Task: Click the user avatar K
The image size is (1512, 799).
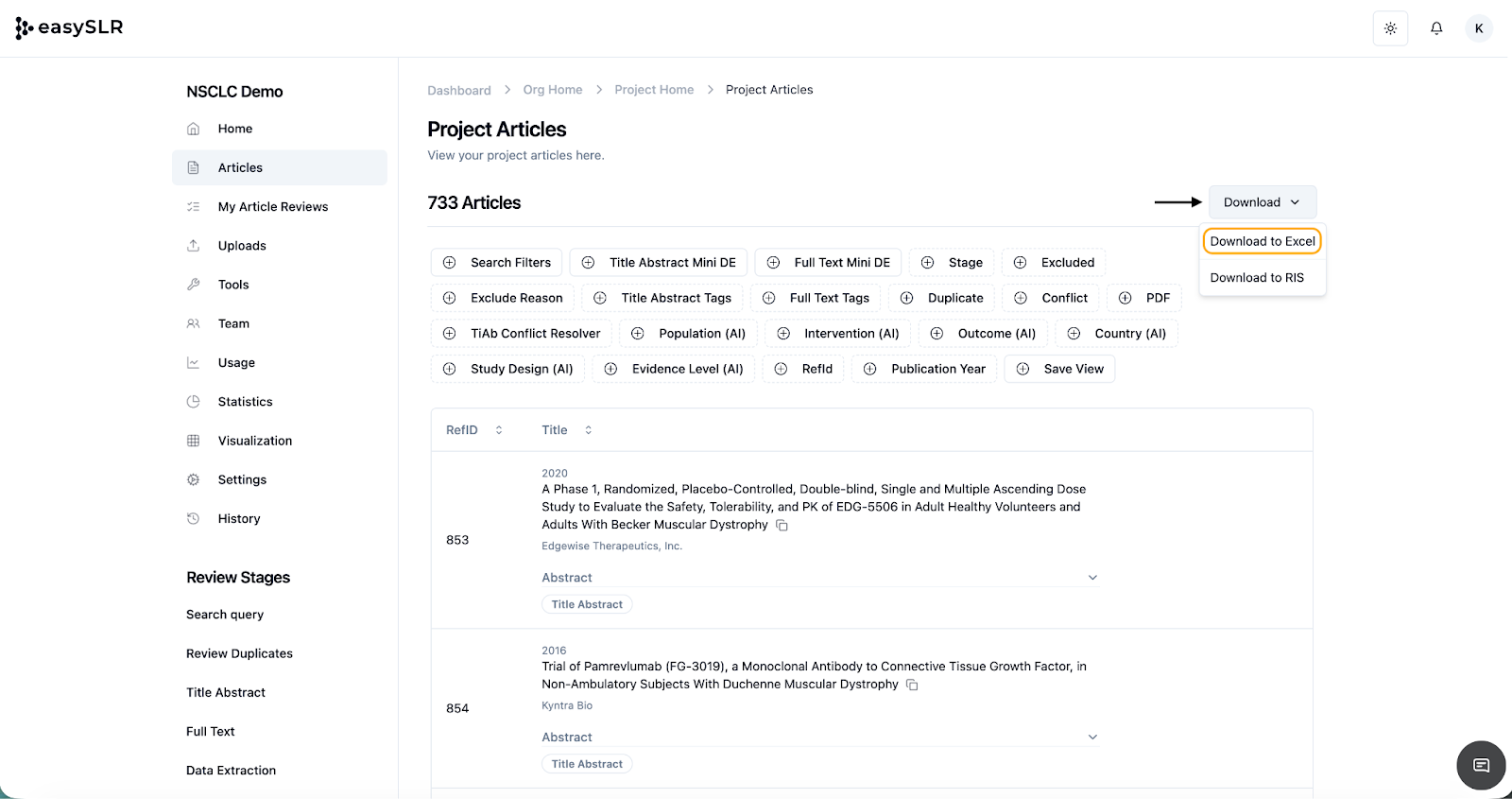Action: tap(1479, 28)
